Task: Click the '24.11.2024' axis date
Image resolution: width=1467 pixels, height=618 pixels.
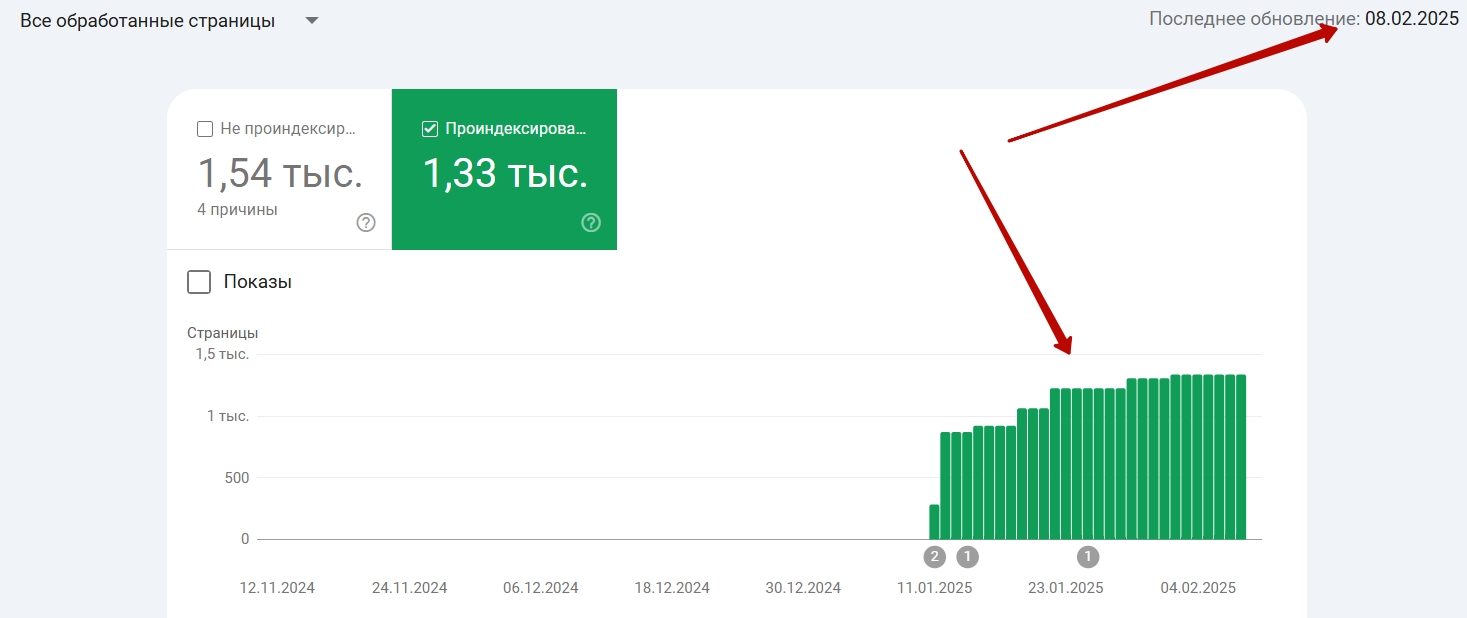Action: coord(409,588)
